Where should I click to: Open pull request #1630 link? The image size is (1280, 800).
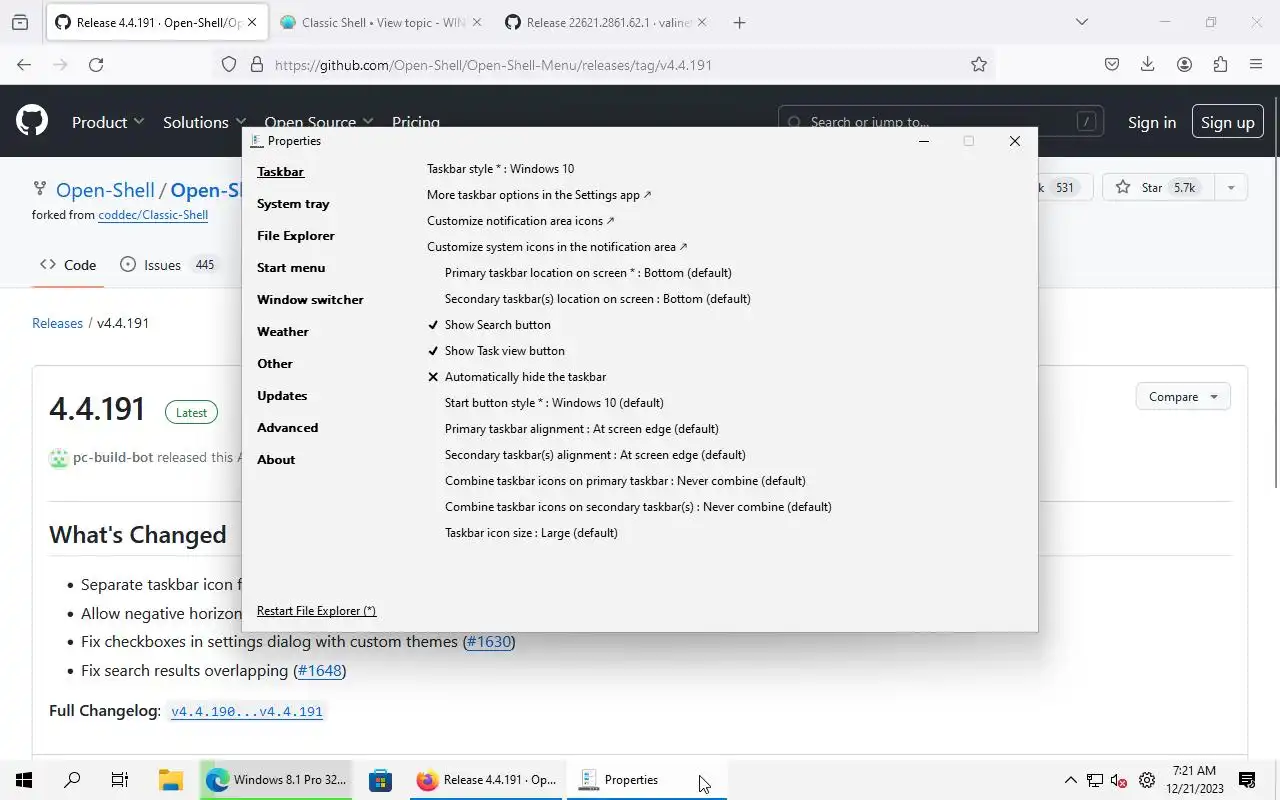pyautogui.click(x=489, y=641)
